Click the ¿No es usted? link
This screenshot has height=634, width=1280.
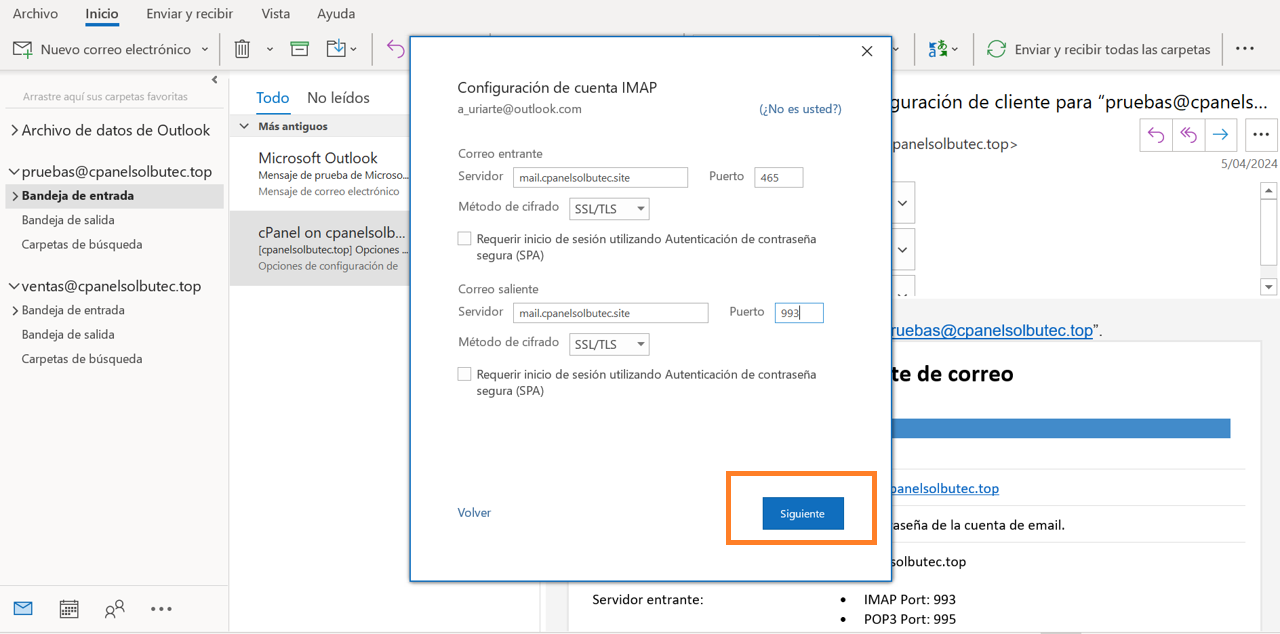coord(800,109)
